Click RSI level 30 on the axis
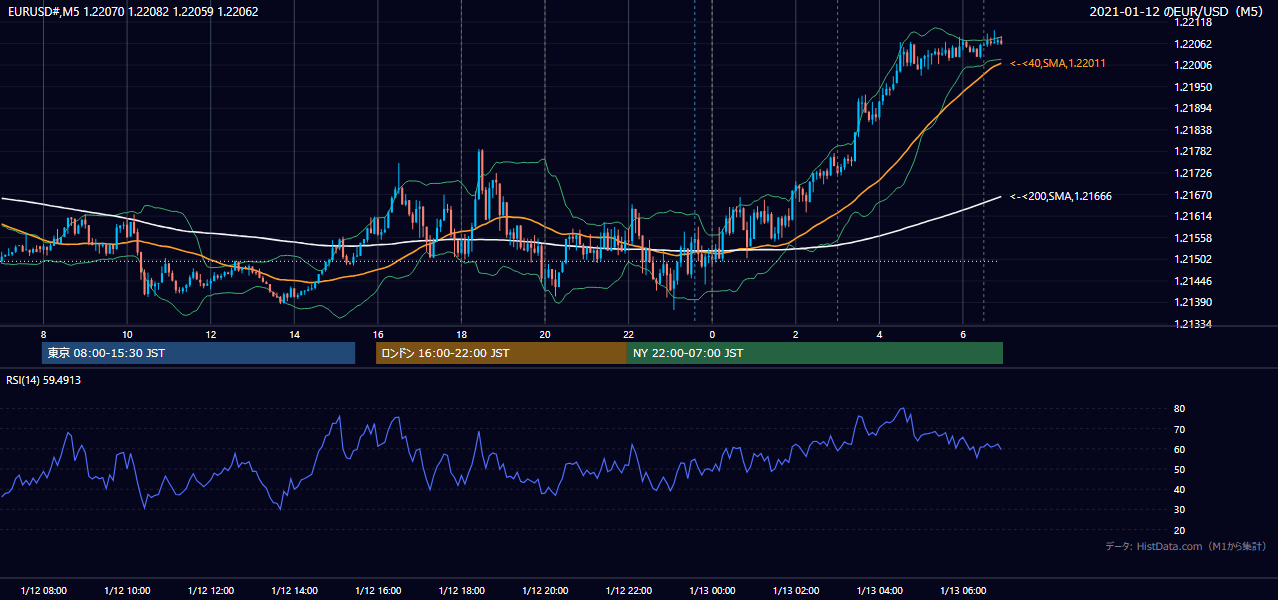Screen dimensions: 1278x600 1179,510
